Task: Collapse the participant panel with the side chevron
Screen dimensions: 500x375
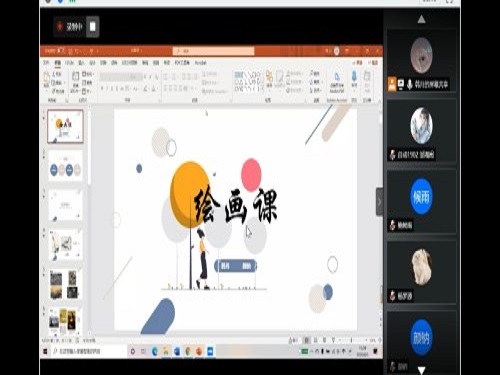Action: [x=379, y=201]
